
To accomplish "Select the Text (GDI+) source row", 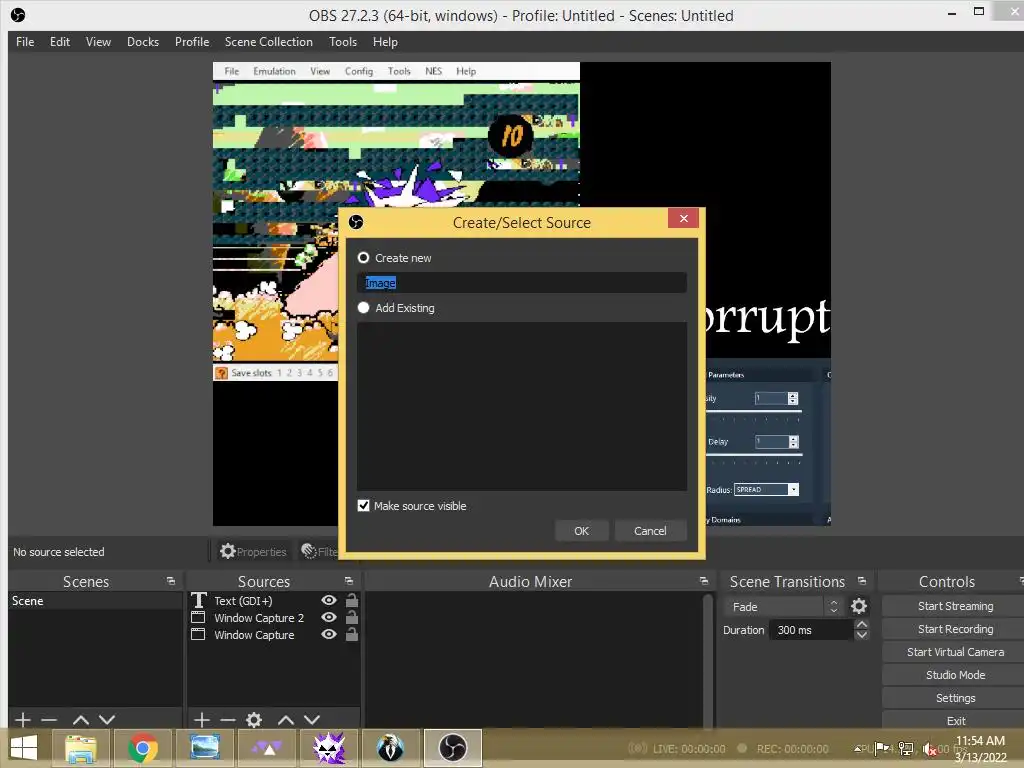I will pyautogui.click(x=273, y=600).
